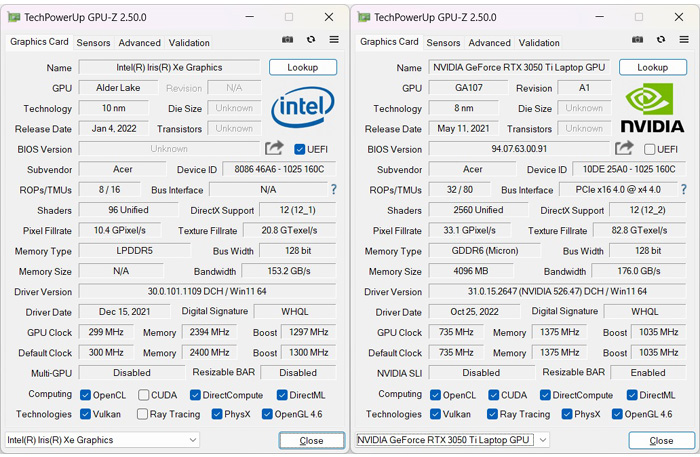Image resolution: width=700 pixels, height=457 pixels.
Task: Click Release Date value Jan 4, 2022
Action: pyautogui.click(x=114, y=129)
